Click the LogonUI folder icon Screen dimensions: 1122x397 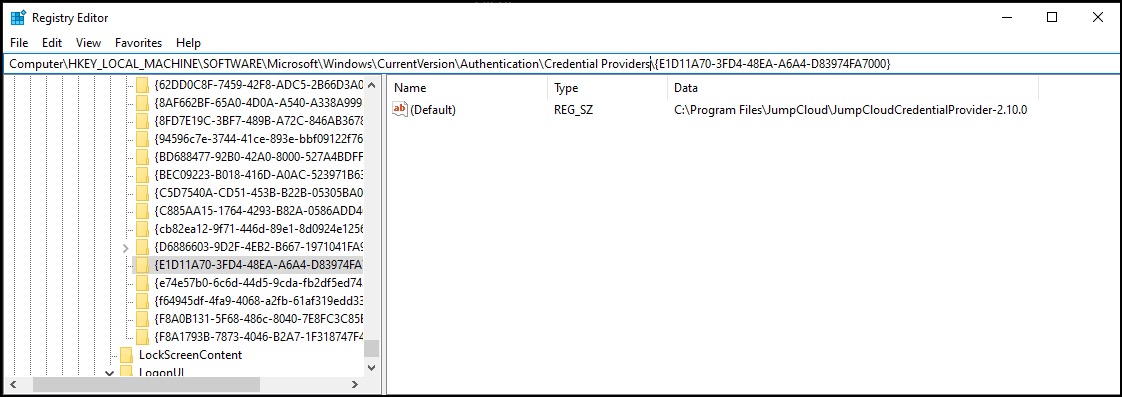[x=127, y=372]
